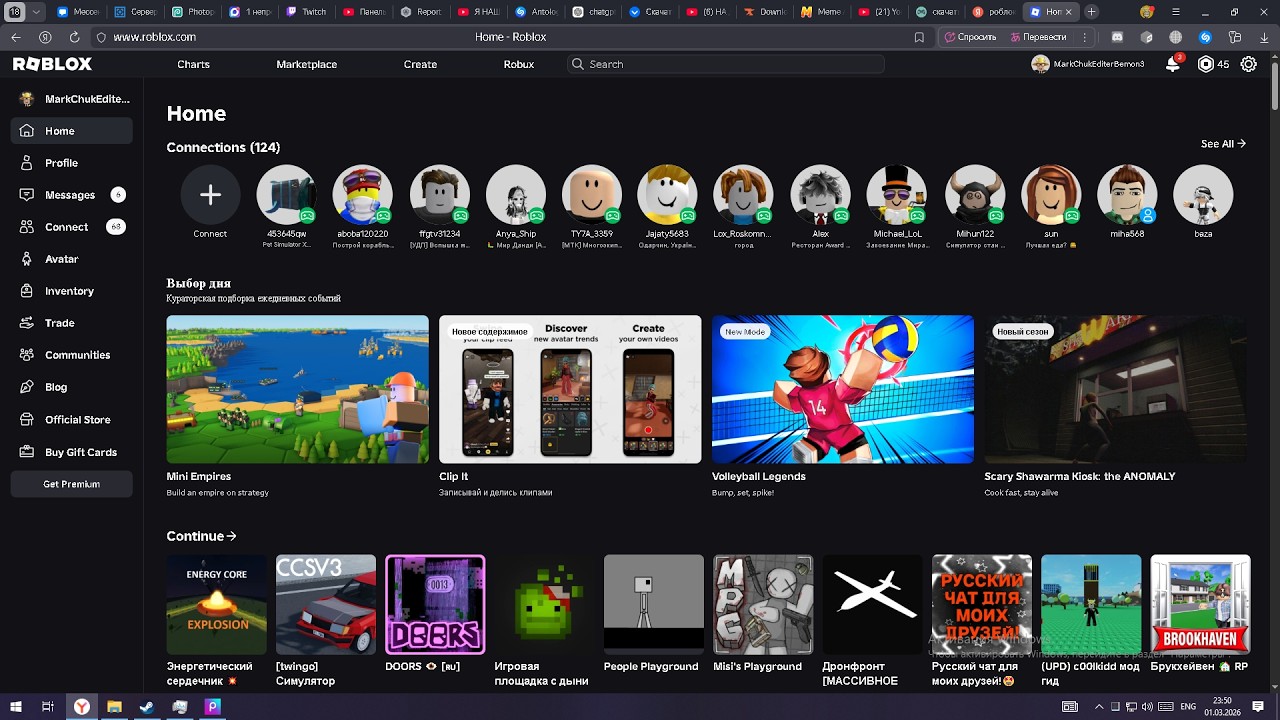This screenshot has width=1280, height=720.
Task: Click the Trade sidebar icon
Action: tap(27, 323)
